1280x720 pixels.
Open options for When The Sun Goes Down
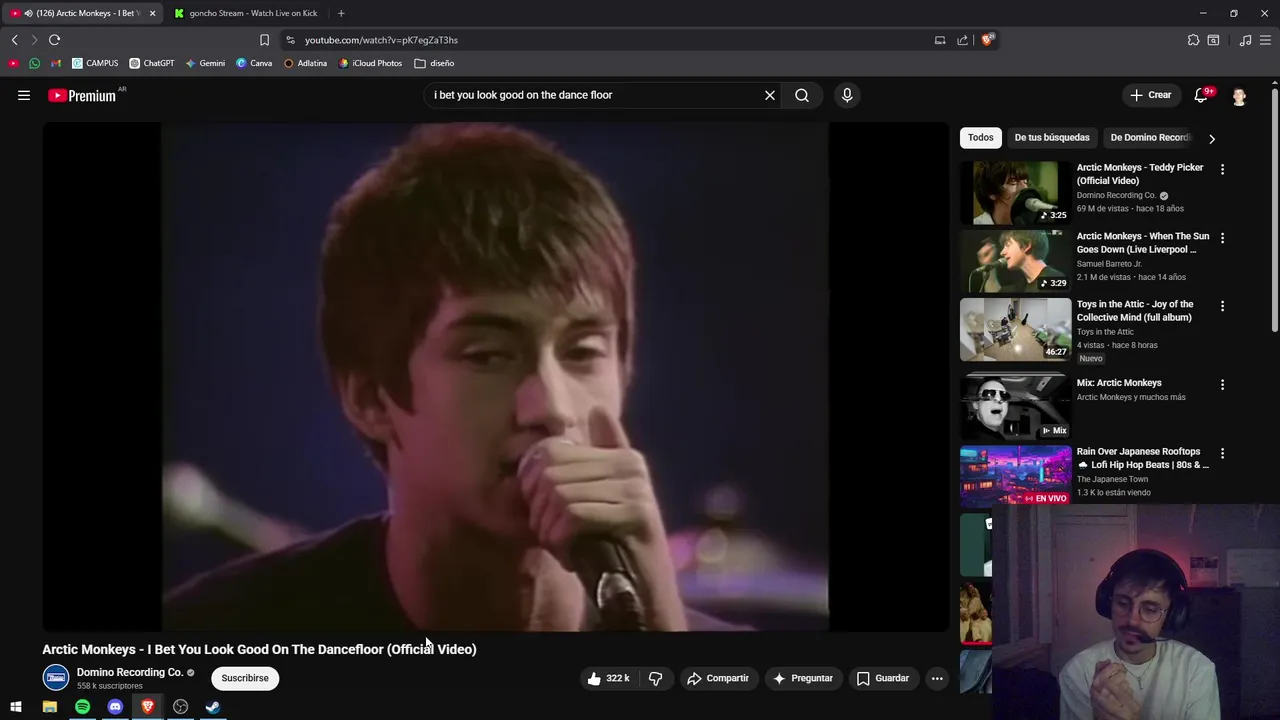(1222, 238)
